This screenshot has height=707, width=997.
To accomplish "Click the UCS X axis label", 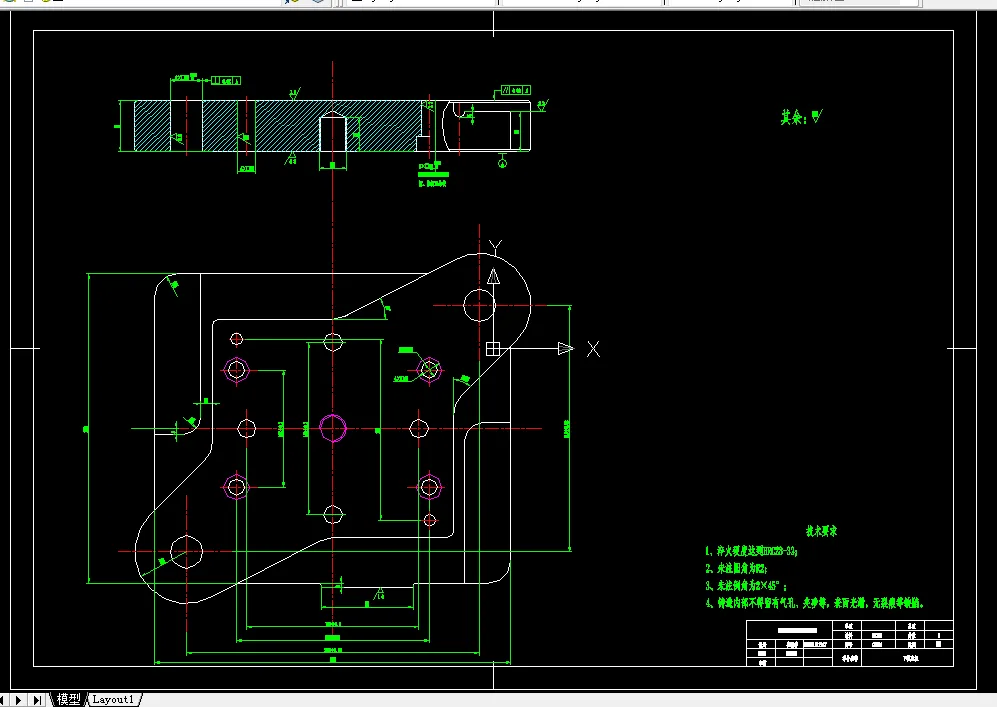I will [x=593, y=348].
